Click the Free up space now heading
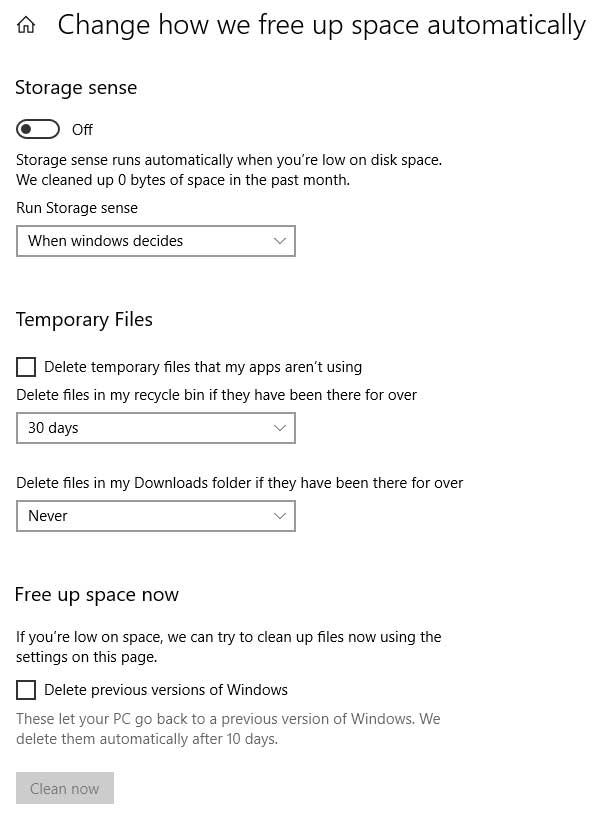The image size is (597, 817). (x=96, y=594)
